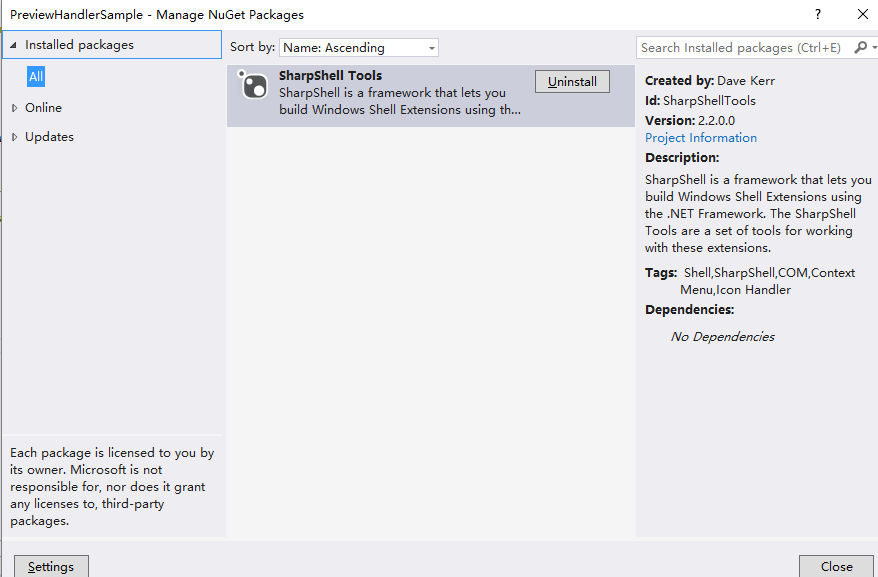Select the Online category
878x577 pixels.
(43, 108)
